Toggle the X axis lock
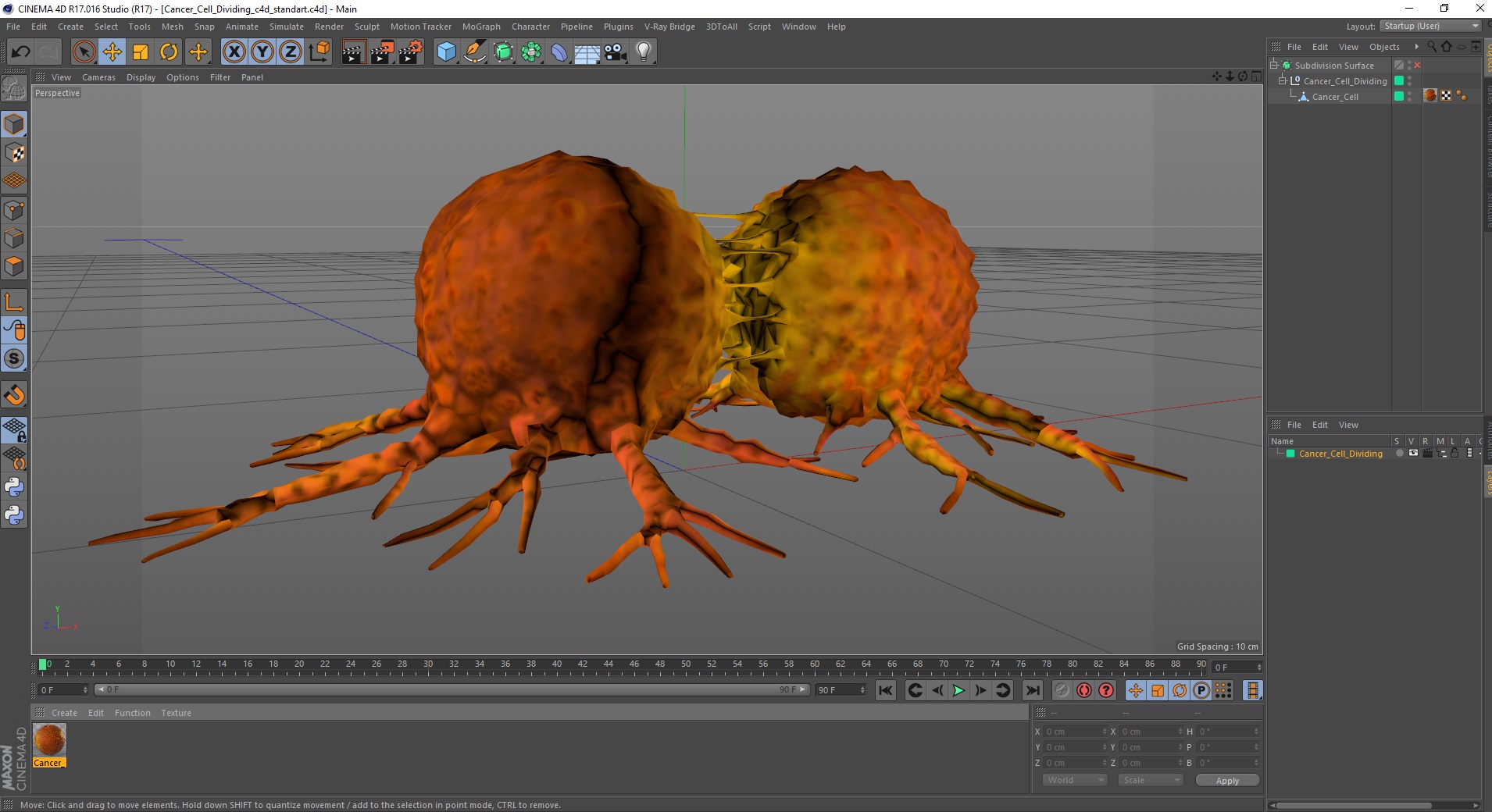 234,52
